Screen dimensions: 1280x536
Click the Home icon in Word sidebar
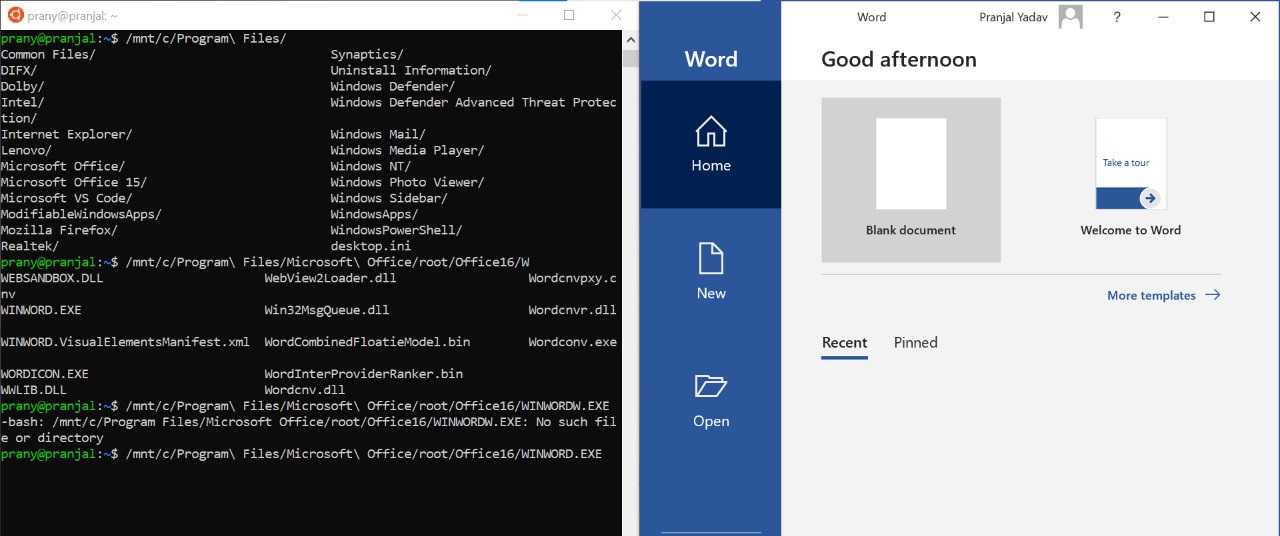711,133
